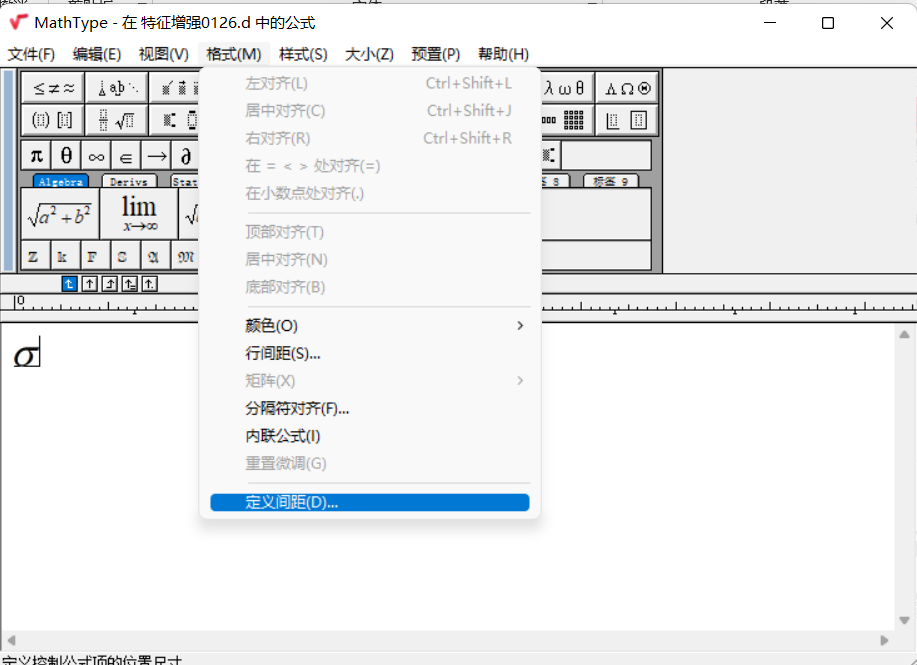Insert the double-struck S symbol

click(x=123, y=257)
